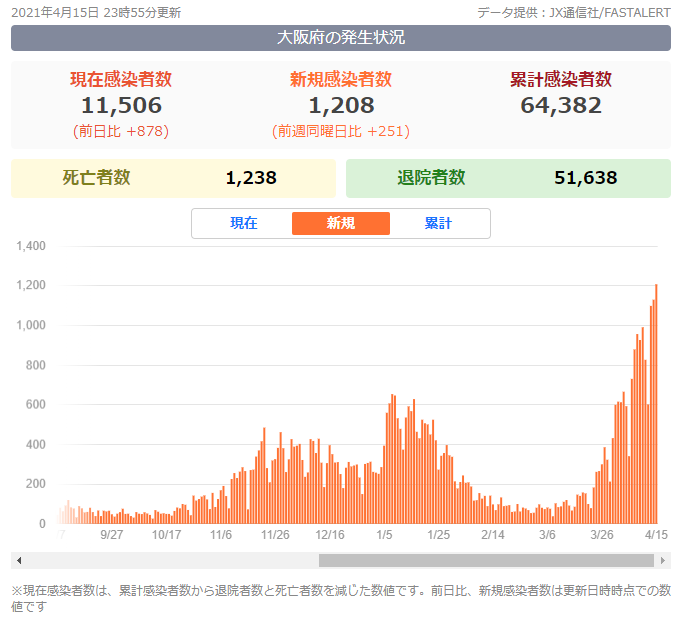This screenshot has width=692, height=629.
Task: Click the JX通信社/FASTALERT data provider text
Action: pyautogui.click(x=588, y=13)
